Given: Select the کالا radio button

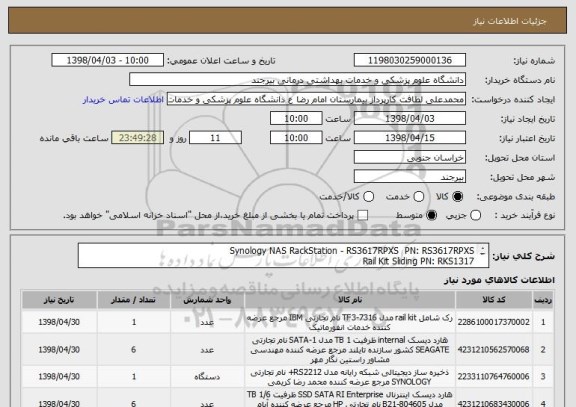Looking at the screenshot, I should coord(457,197).
